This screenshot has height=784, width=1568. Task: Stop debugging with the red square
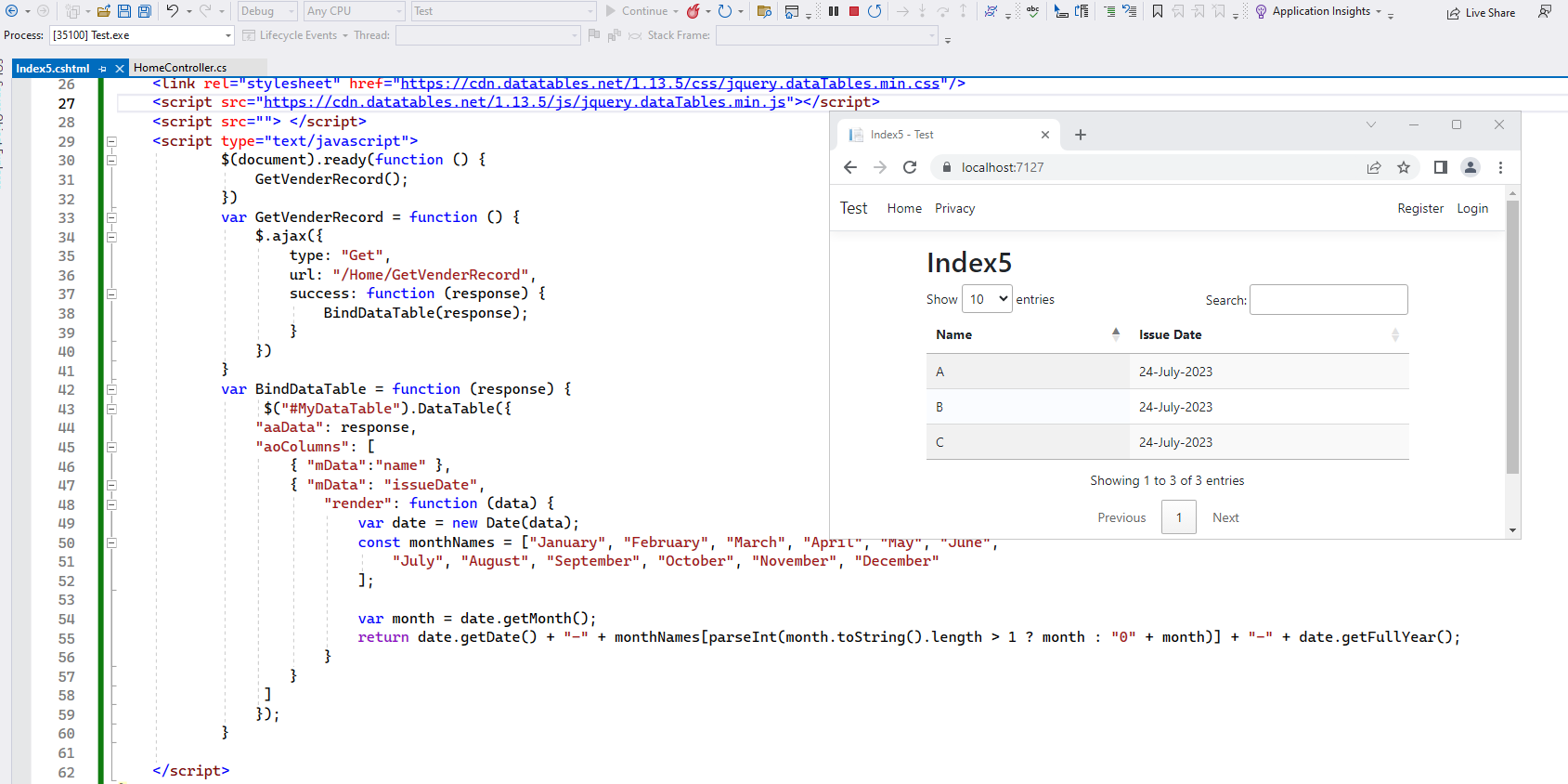[854, 11]
